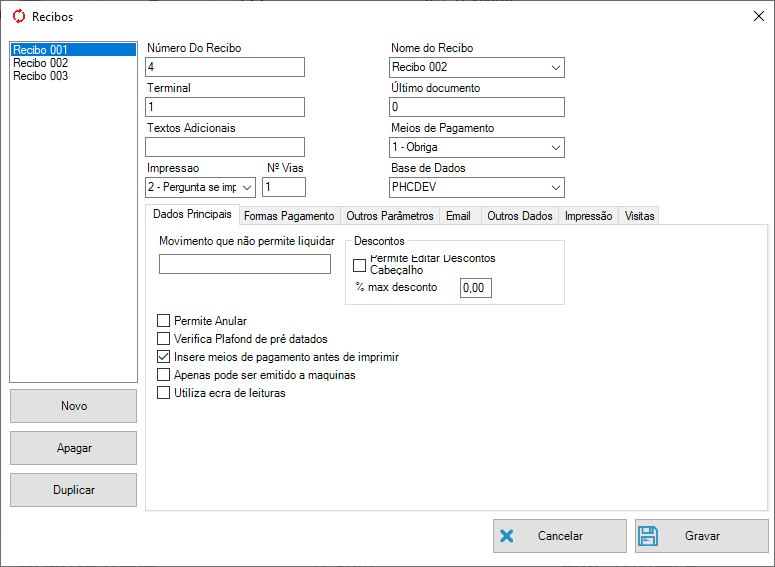
Task: Open the Outros Parâmetros tab
Action: coord(390,216)
